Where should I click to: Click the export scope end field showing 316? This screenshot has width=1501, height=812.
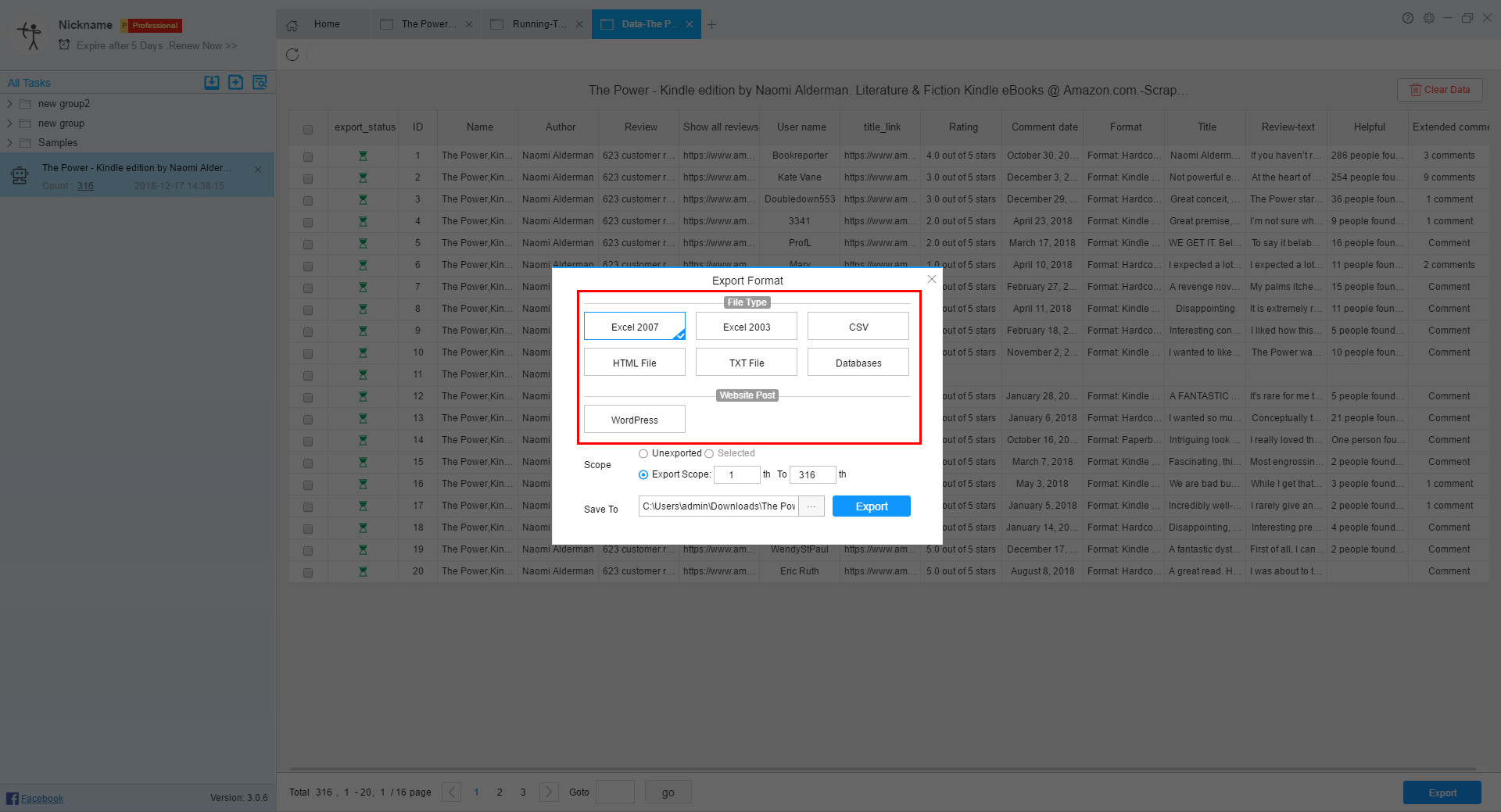[x=812, y=474]
